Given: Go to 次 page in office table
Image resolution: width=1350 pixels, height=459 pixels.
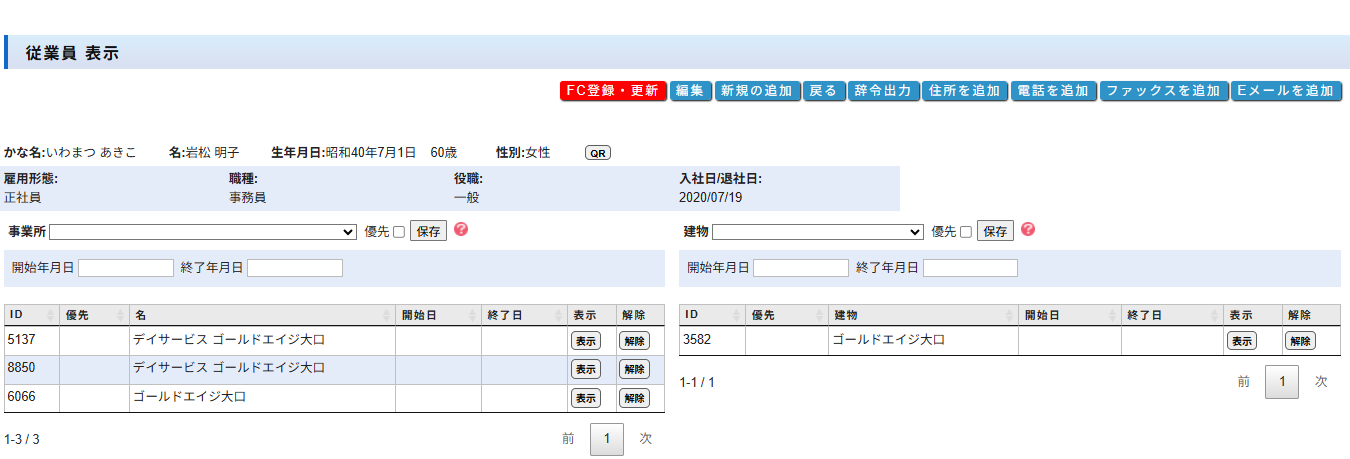Looking at the screenshot, I should (645, 439).
